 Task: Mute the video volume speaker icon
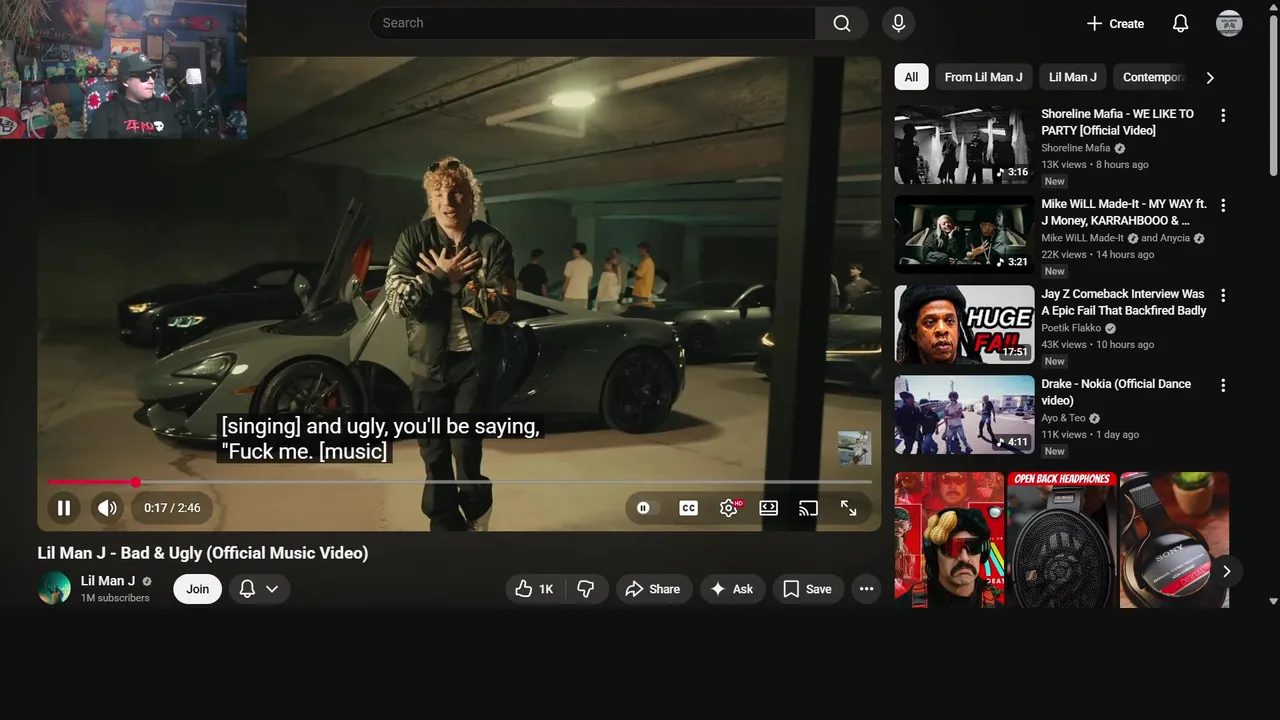pyautogui.click(x=107, y=508)
